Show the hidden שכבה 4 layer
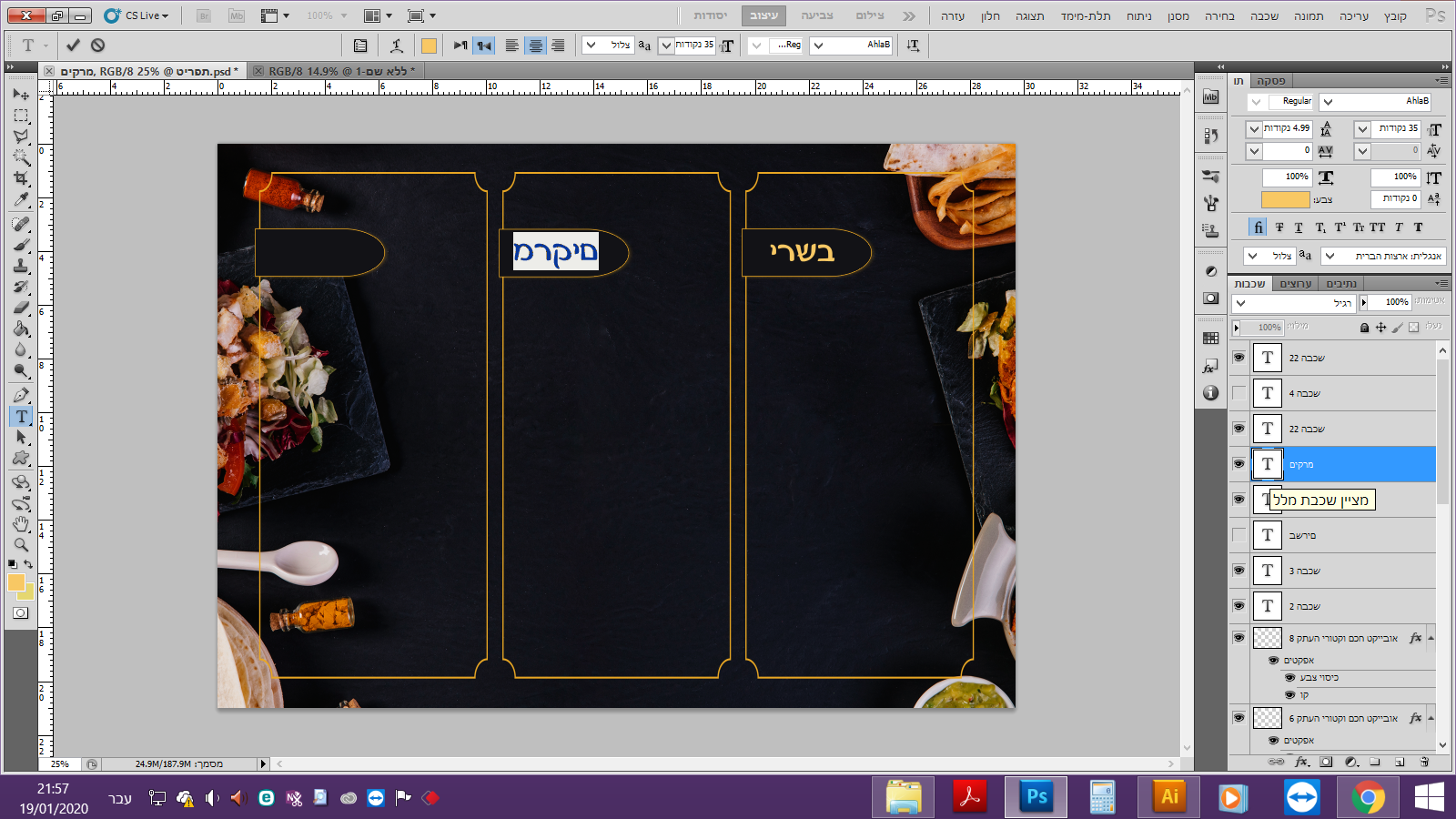The height and width of the screenshot is (819, 1456). click(1239, 393)
